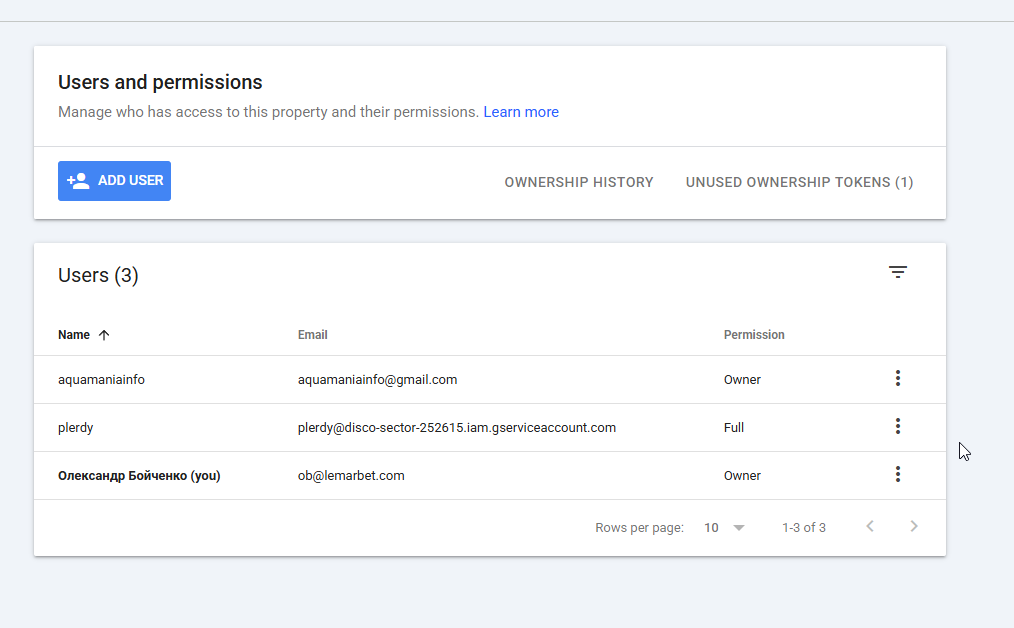Click the ADD USER button
Viewport: 1014px width, 628px height.
pos(114,181)
